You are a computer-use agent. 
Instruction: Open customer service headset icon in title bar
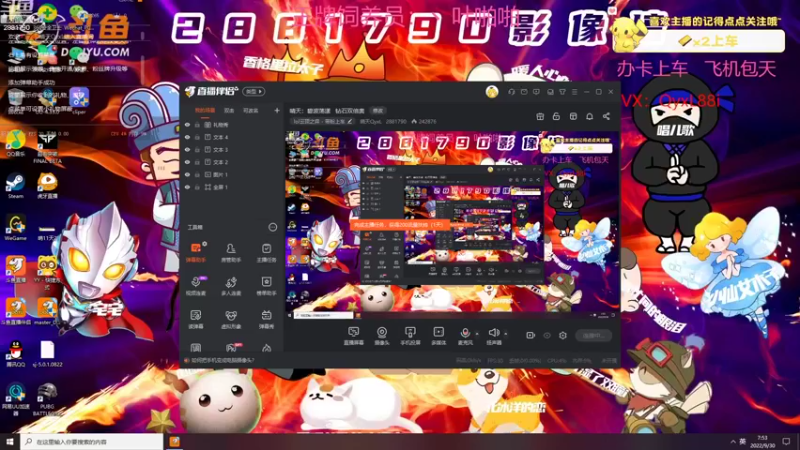511,92
